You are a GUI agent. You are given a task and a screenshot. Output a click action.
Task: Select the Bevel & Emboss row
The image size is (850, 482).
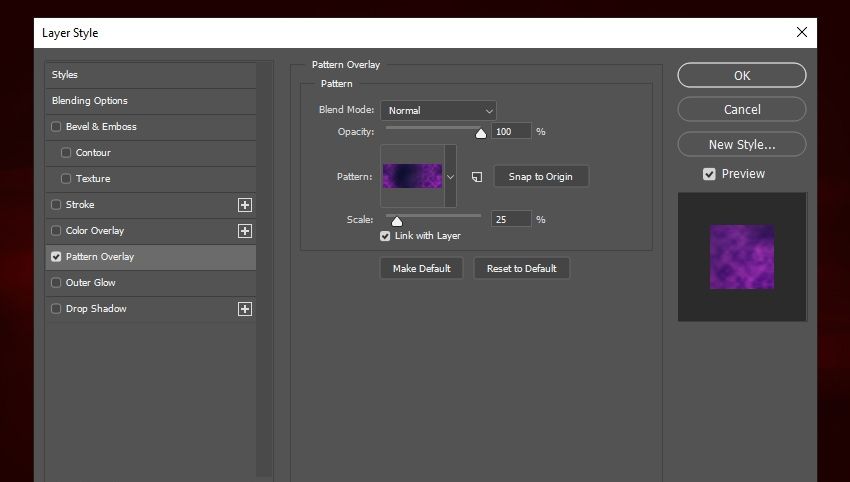click(151, 127)
